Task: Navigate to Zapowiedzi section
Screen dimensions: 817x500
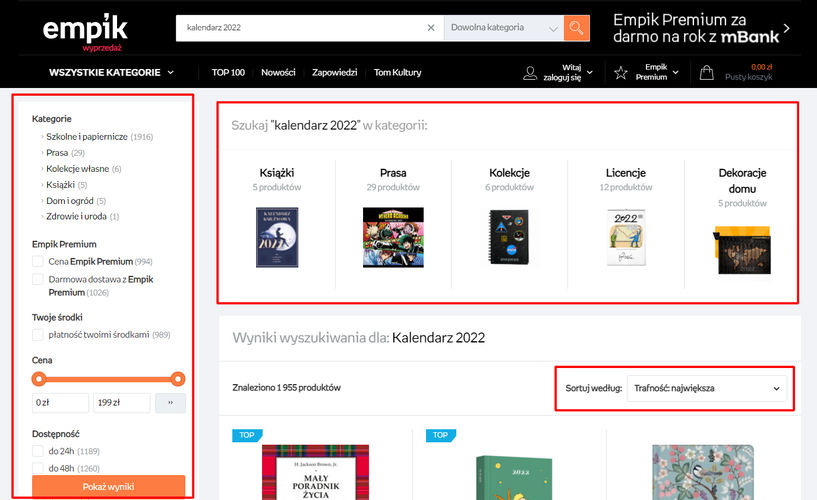Action: [335, 73]
